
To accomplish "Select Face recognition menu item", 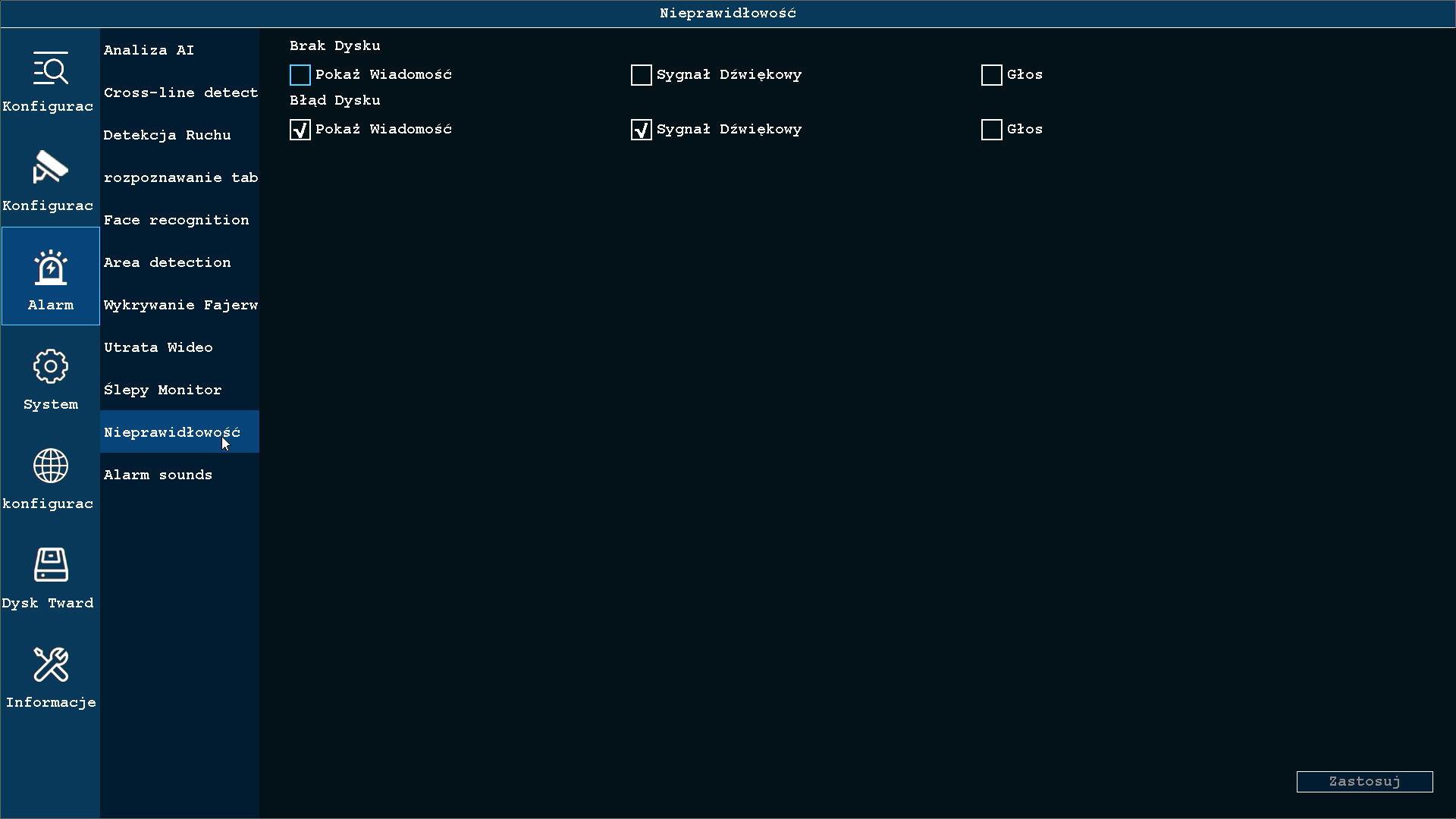I will [180, 220].
